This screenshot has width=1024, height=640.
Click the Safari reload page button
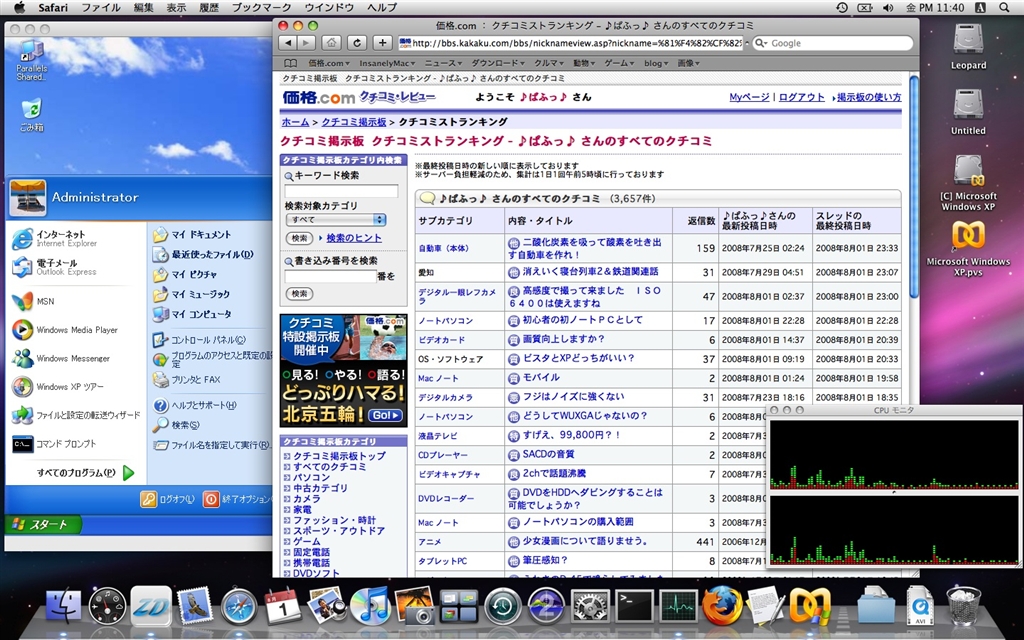[357, 43]
